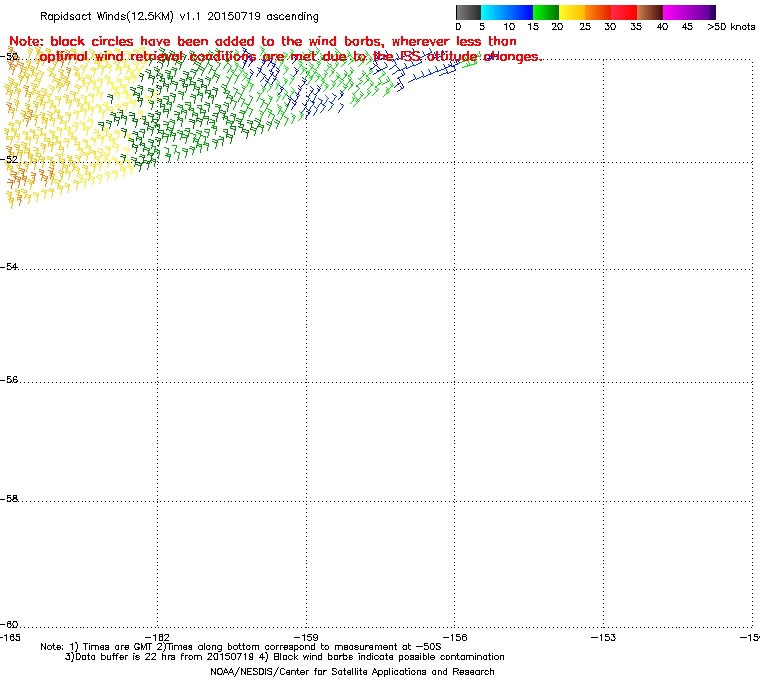Click the NOAA/NESDIS credit line
The height and width of the screenshot is (688, 760).
(x=352, y=672)
